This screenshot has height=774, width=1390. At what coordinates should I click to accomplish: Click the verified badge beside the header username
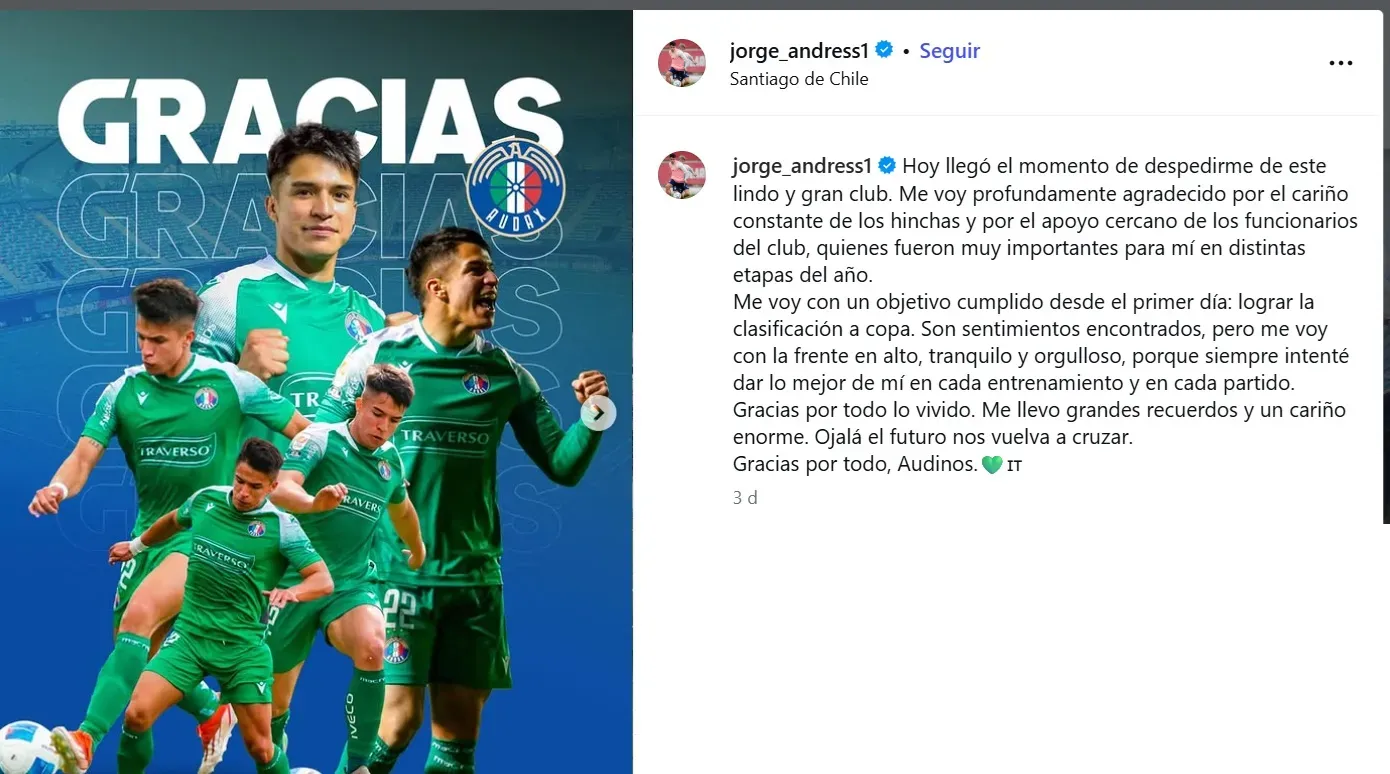884,50
